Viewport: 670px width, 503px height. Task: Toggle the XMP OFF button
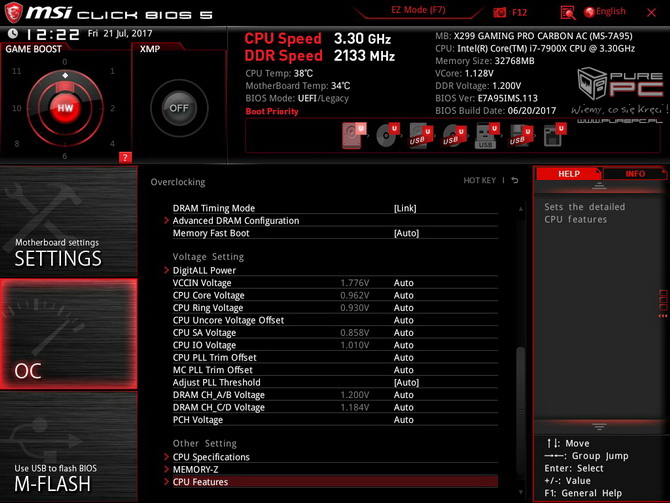[x=179, y=108]
